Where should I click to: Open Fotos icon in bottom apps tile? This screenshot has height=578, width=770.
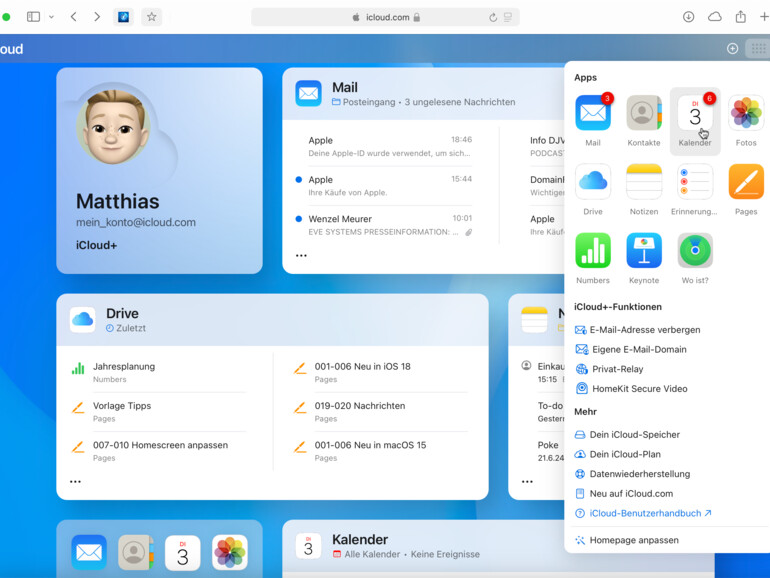230,552
